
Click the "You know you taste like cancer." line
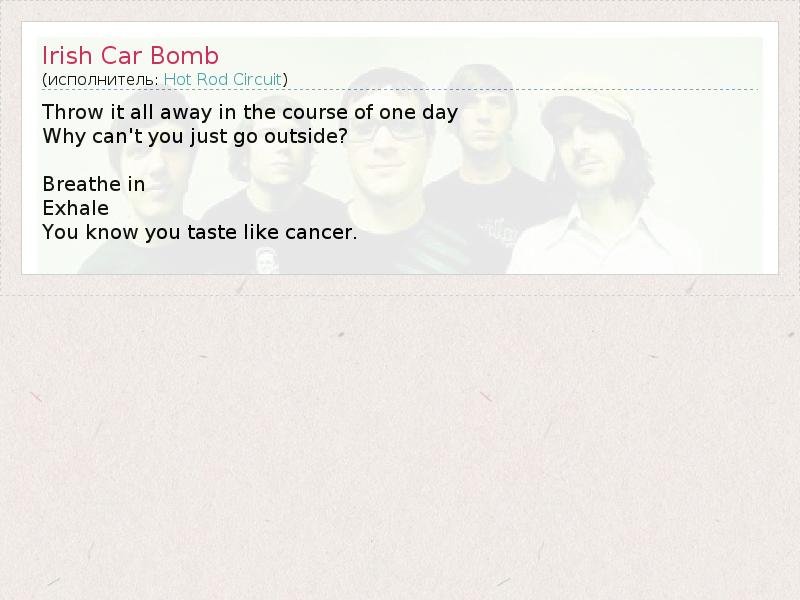[x=200, y=232]
